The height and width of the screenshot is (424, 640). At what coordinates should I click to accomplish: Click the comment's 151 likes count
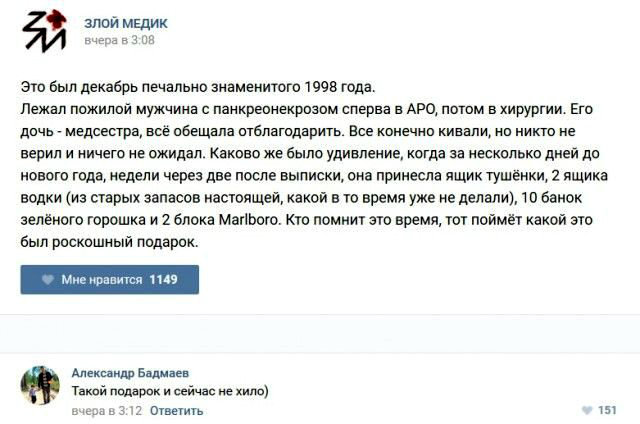click(x=607, y=411)
